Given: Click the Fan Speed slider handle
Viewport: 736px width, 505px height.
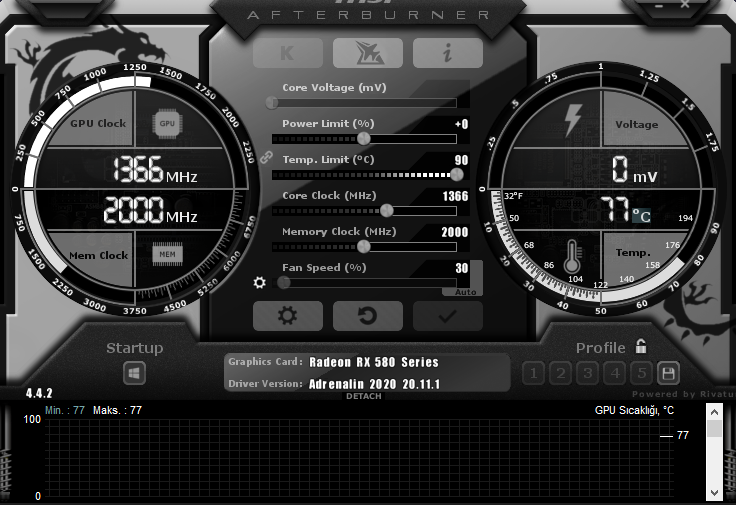Looking at the screenshot, I should tap(284, 283).
